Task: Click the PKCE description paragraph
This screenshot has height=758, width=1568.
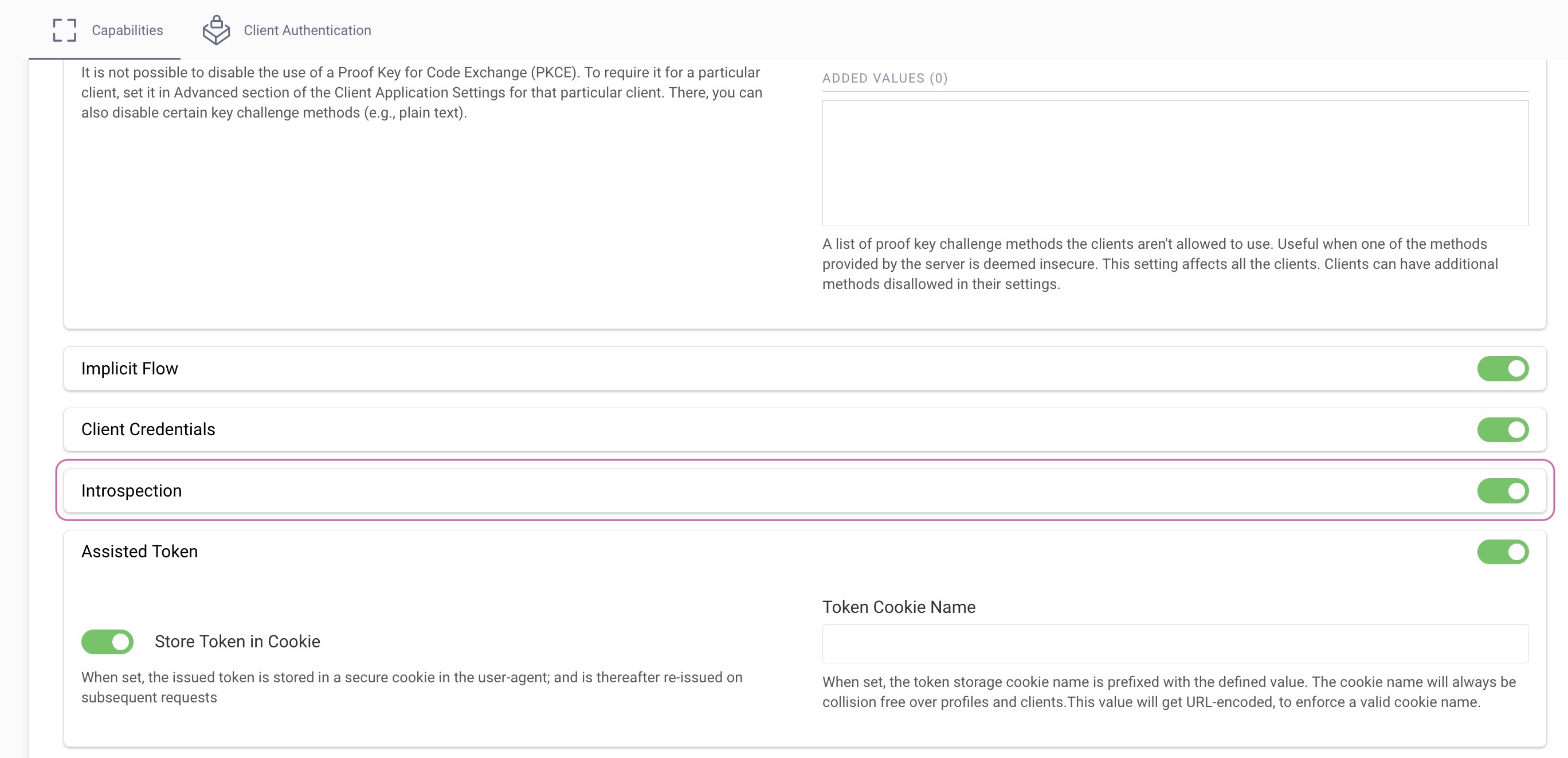Action: [x=422, y=92]
